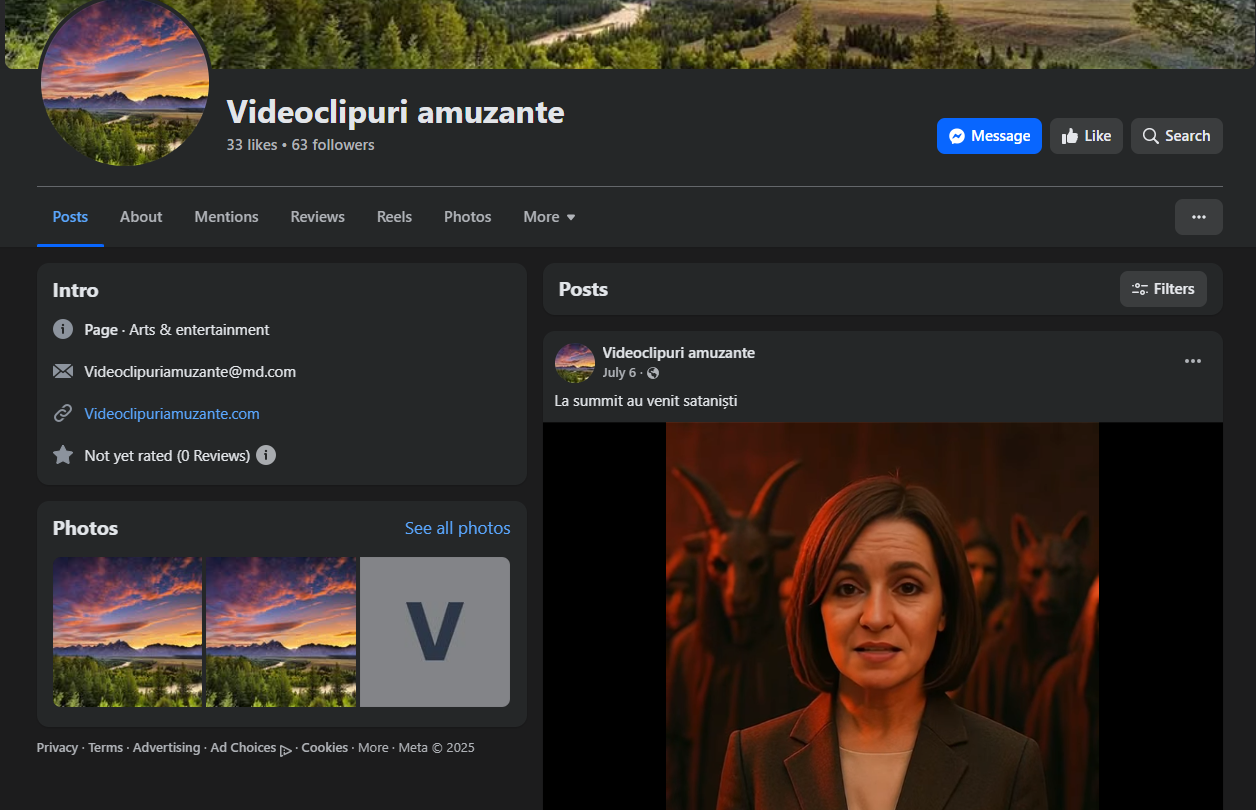Click the Advertising footer link
The height and width of the screenshot is (810, 1256).
tap(166, 747)
